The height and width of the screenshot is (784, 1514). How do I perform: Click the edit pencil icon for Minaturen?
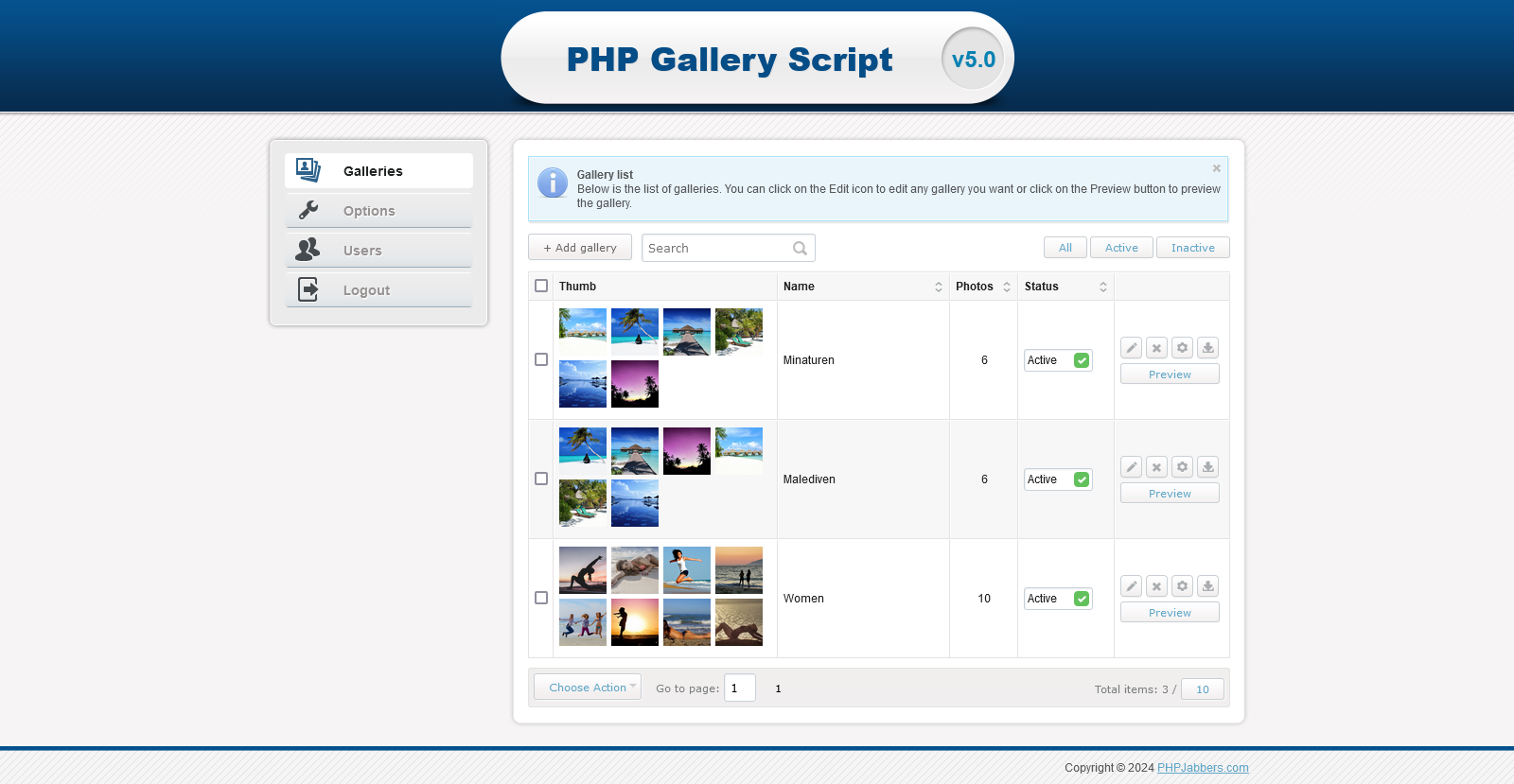point(1131,348)
